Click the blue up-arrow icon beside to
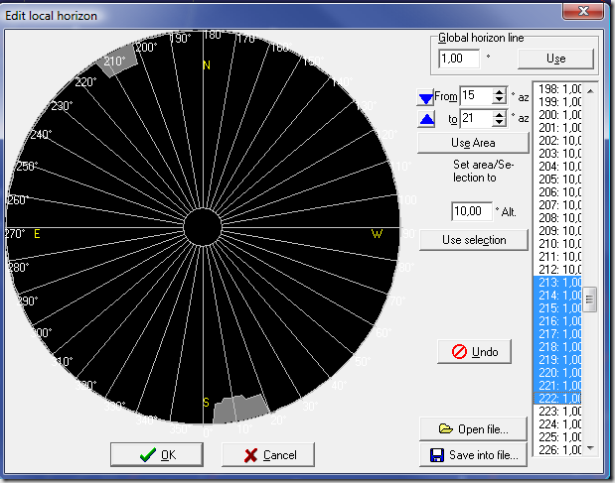Viewport: 615px width, 483px height. tap(425, 119)
